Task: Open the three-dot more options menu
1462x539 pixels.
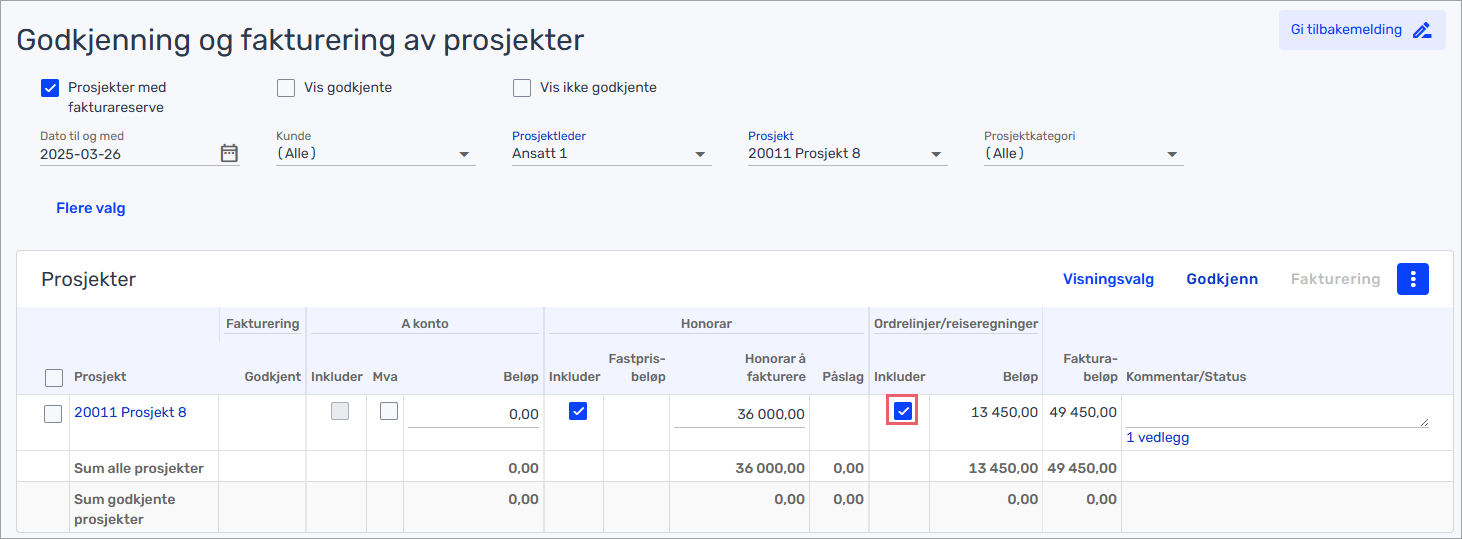Action: click(x=1413, y=279)
